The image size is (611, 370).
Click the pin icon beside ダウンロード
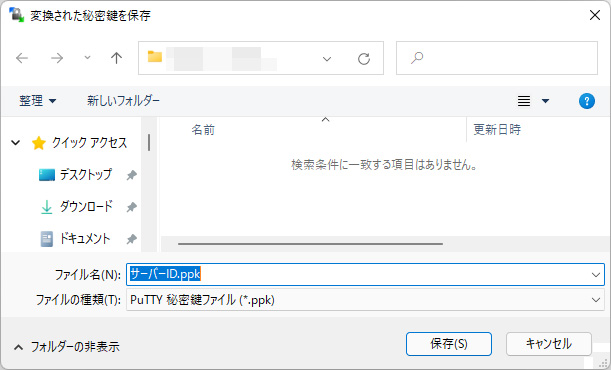tap(132, 207)
